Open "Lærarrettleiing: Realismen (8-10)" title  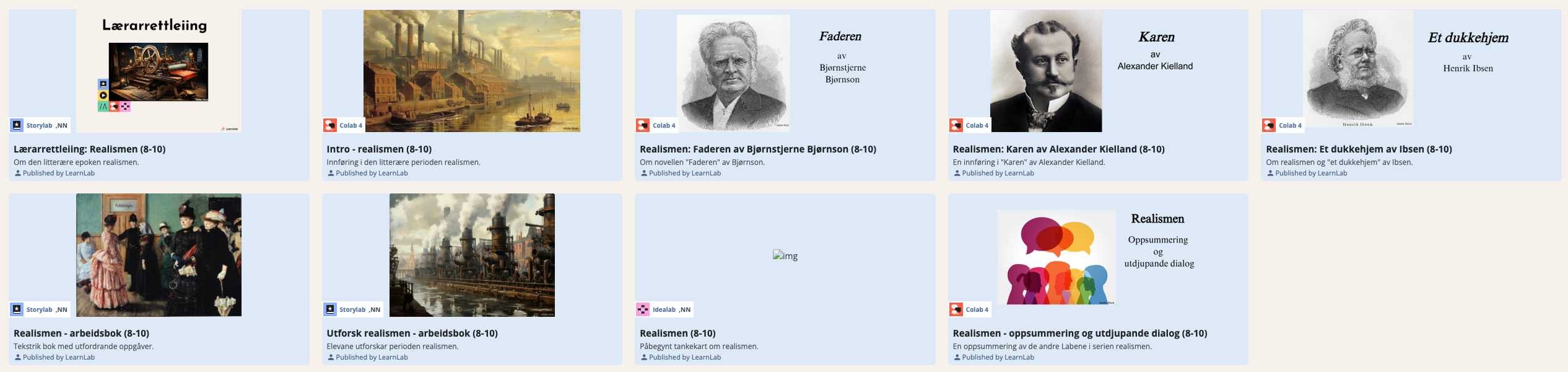click(x=89, y=149)
